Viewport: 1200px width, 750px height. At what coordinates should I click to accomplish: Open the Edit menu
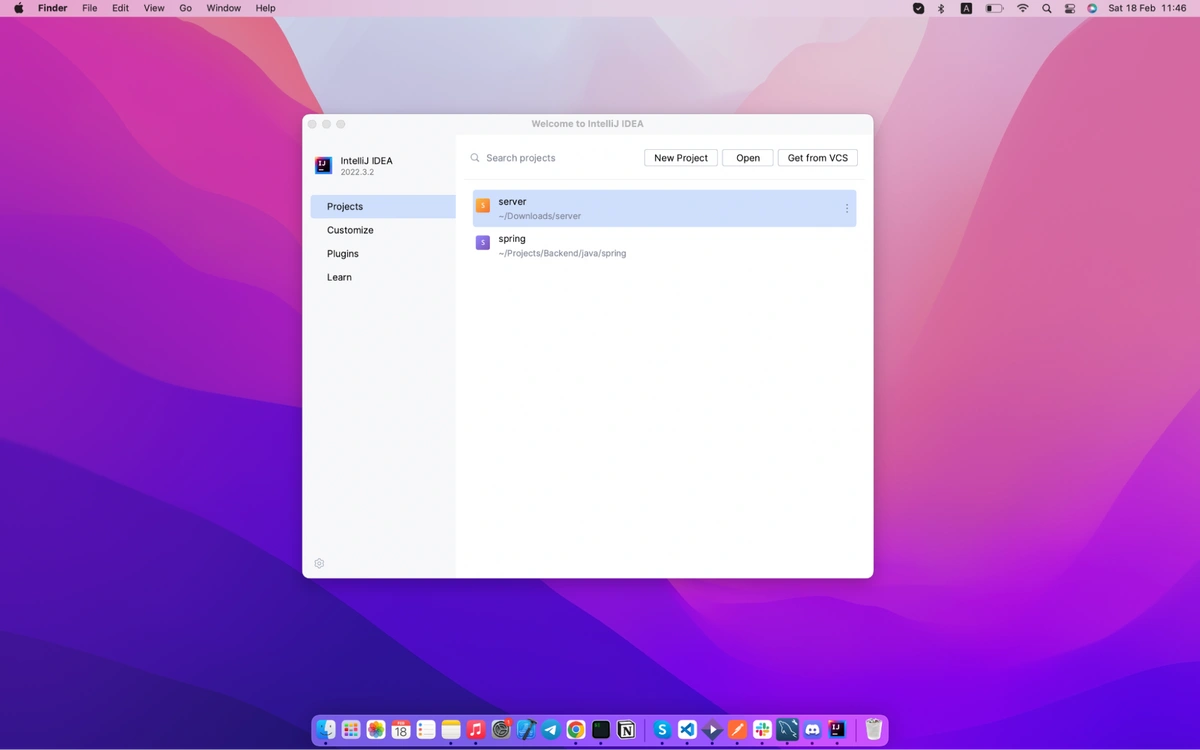click(x=120, y=8)
